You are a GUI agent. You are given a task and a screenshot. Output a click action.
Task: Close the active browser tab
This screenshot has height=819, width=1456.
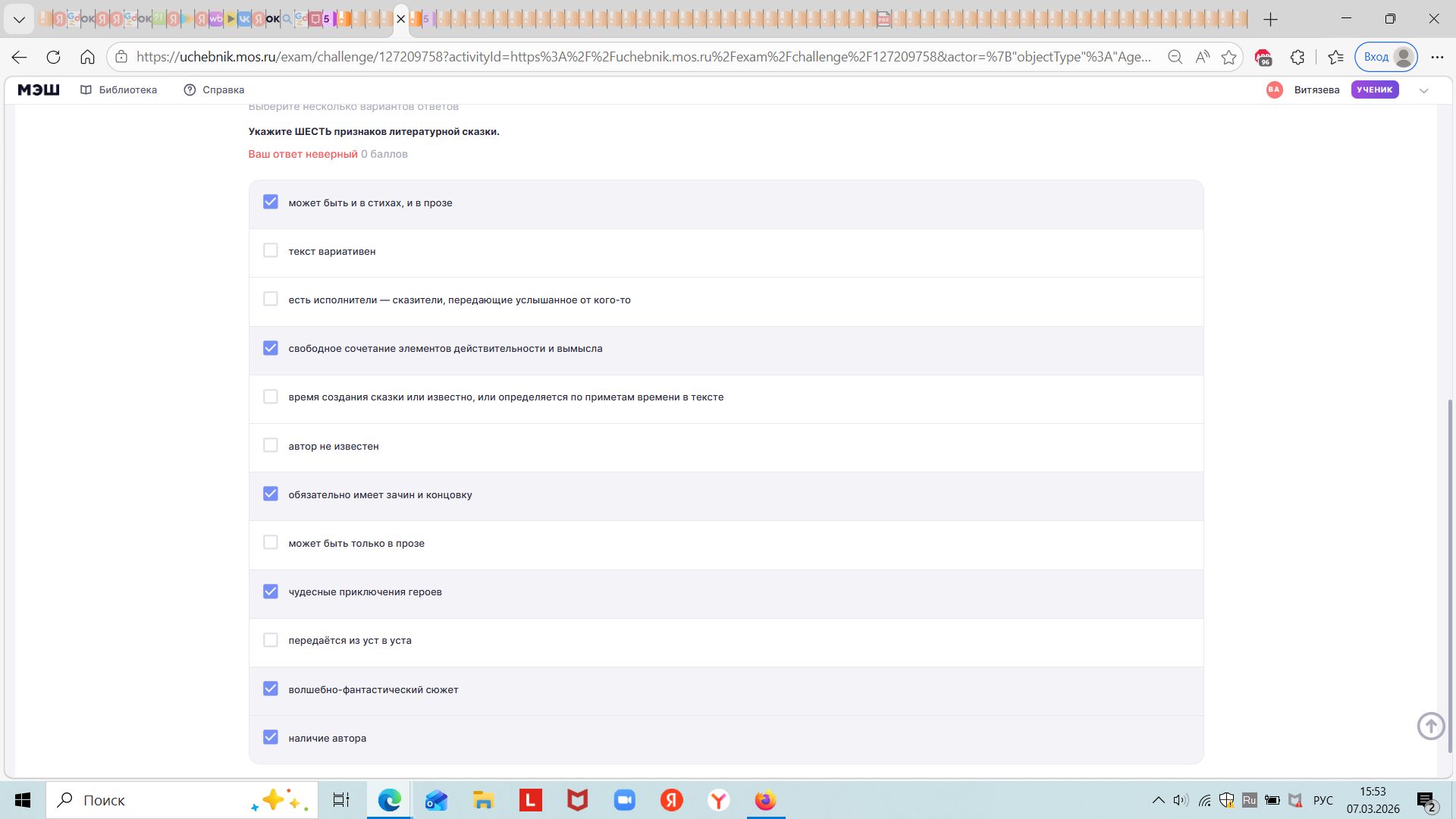pyautogui.click(x=401, y=19)
